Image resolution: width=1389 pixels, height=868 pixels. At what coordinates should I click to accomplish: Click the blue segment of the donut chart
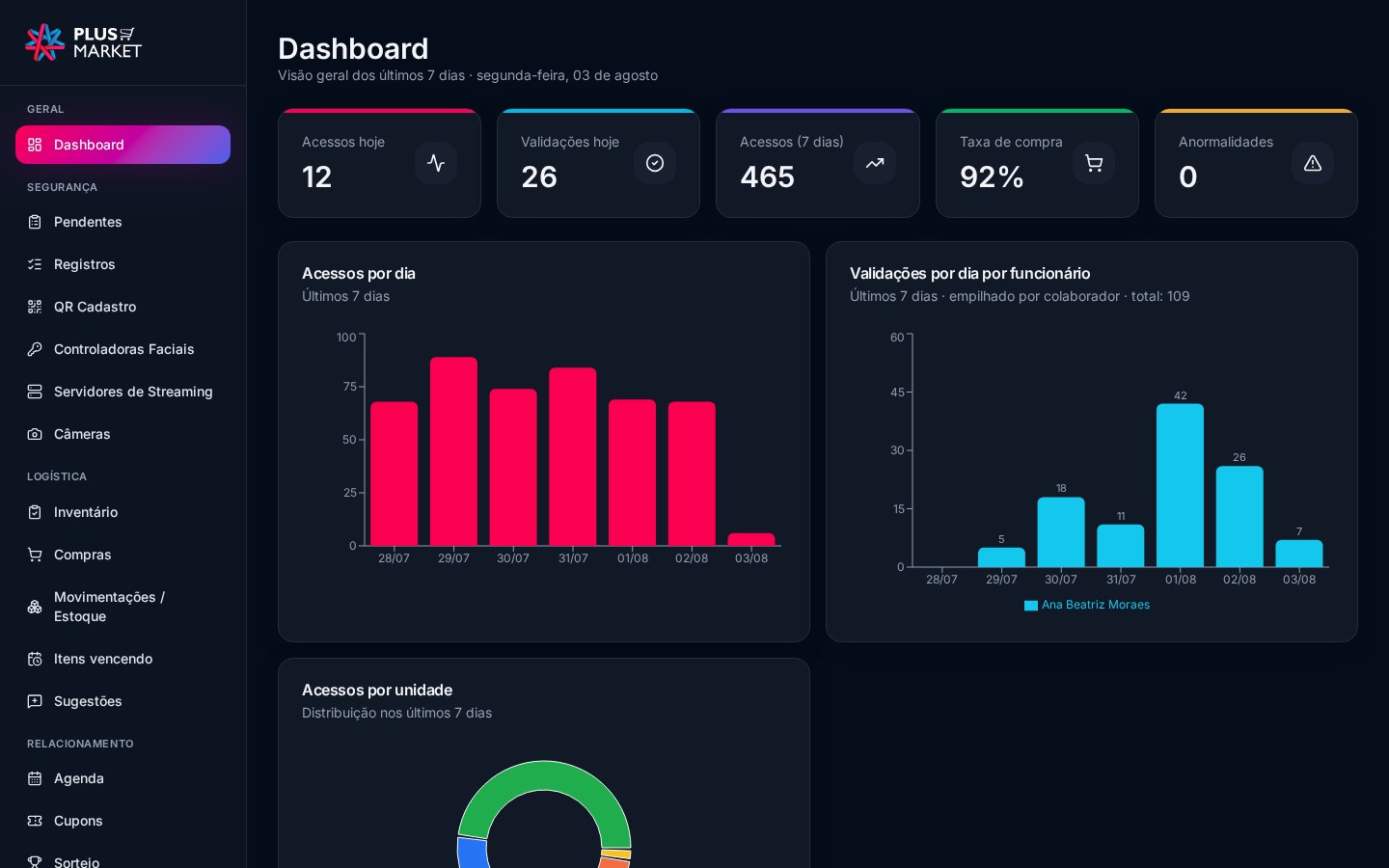coord(471,854)
